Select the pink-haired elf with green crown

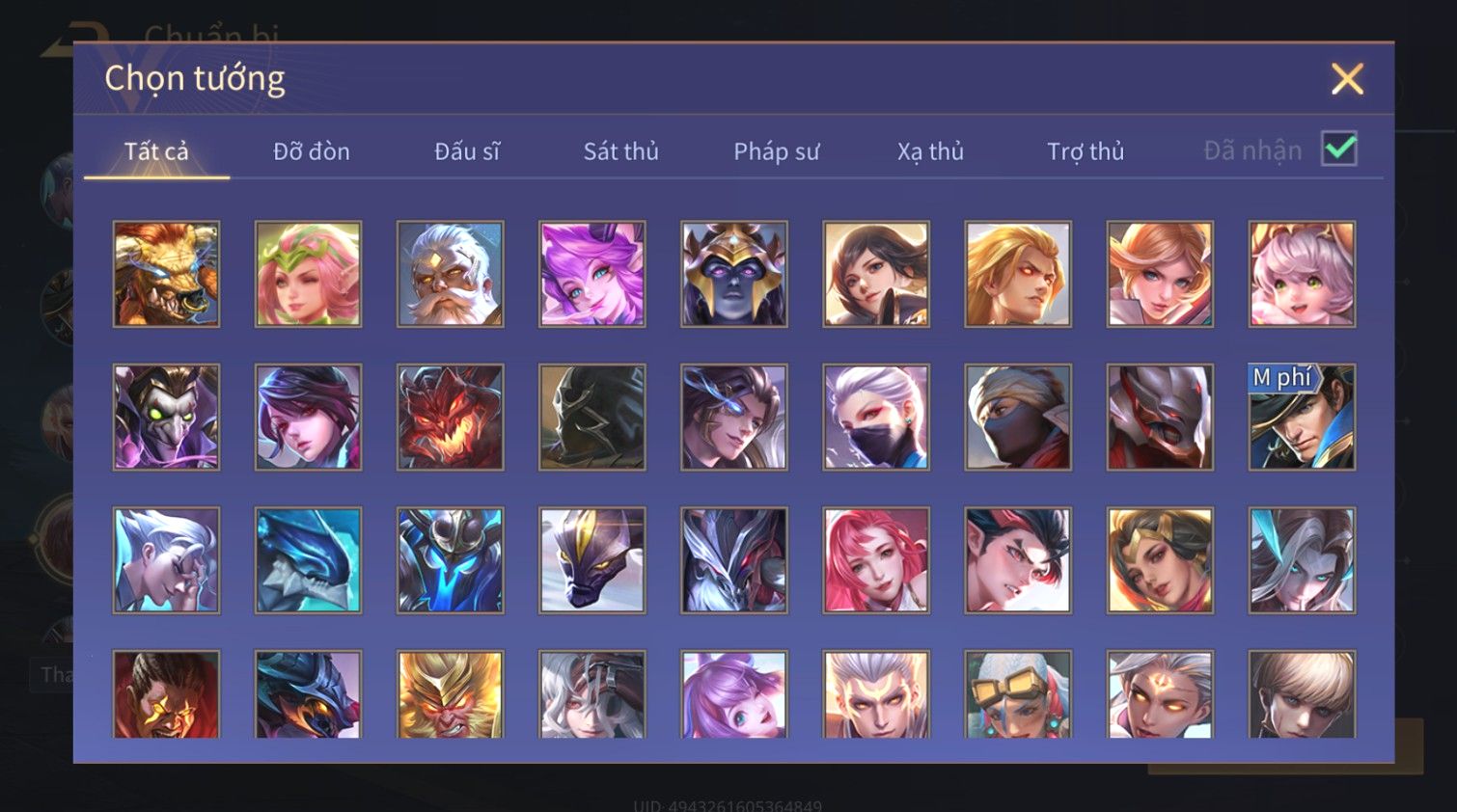coord(308,274)
